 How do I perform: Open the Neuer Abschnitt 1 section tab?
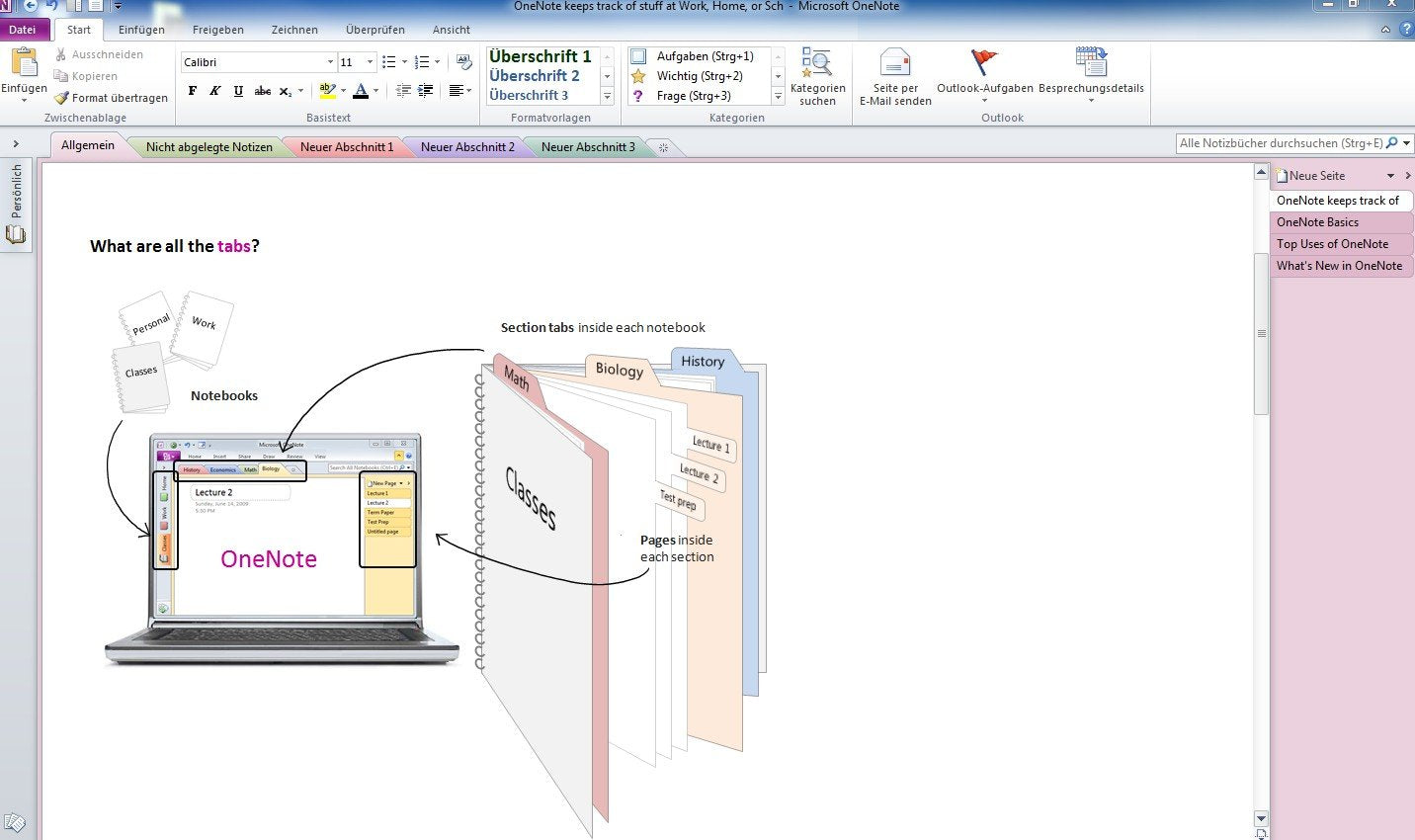point(347,147)
